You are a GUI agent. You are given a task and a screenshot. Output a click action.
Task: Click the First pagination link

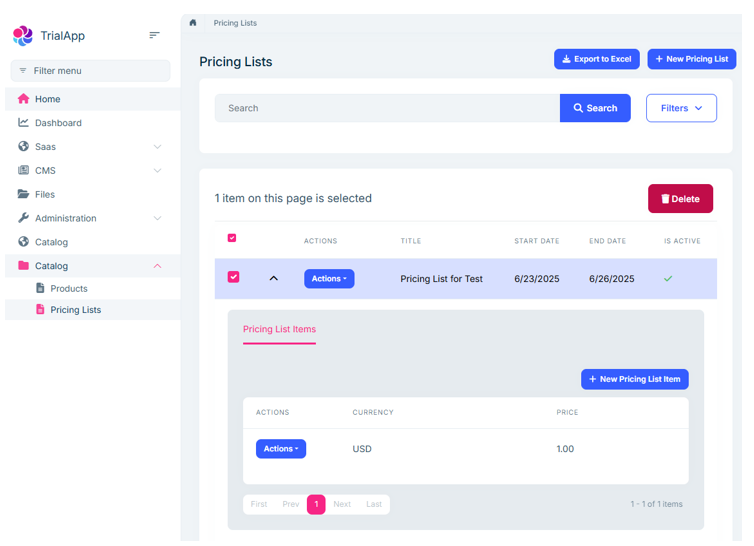(259, 504)
